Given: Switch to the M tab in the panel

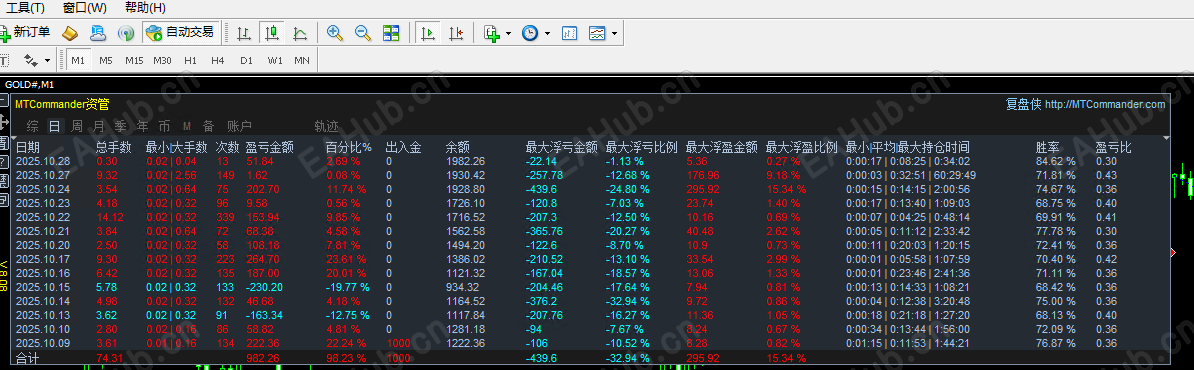Looking at the screenshot, I should (187, 126).
